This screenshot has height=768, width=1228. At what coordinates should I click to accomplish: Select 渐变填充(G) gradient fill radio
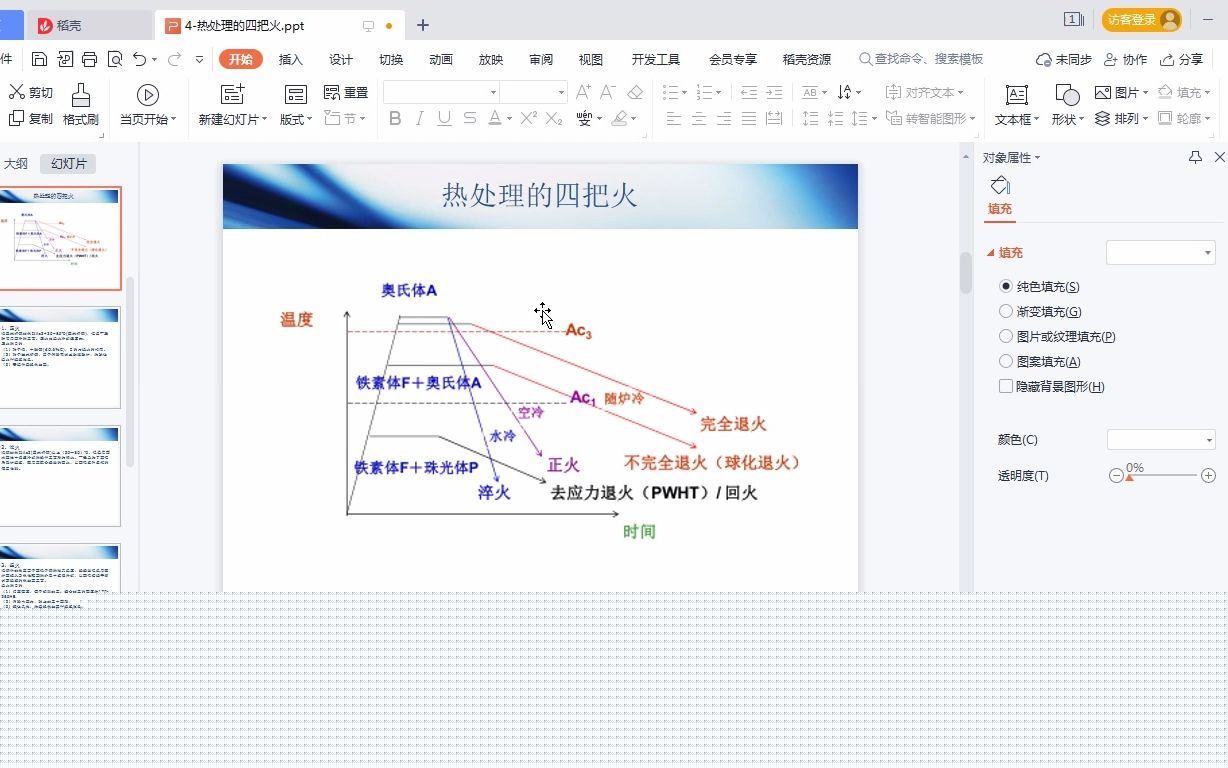pos(1006,311)
